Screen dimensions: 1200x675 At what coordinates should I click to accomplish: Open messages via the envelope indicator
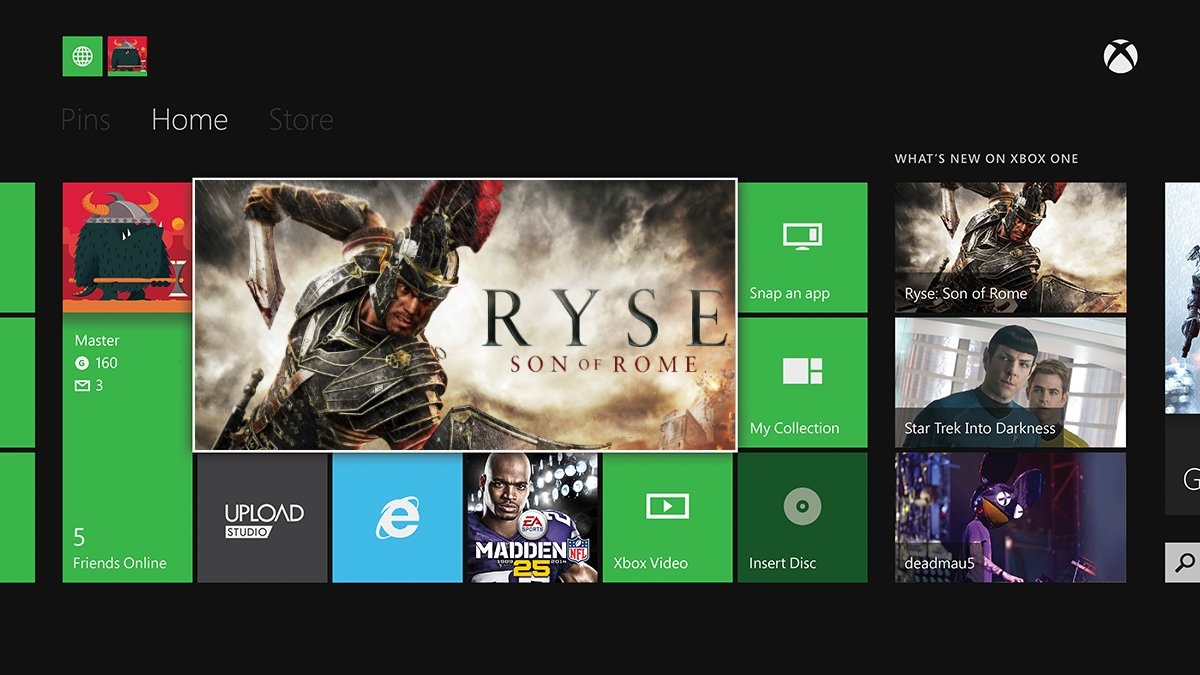(82, 384)
